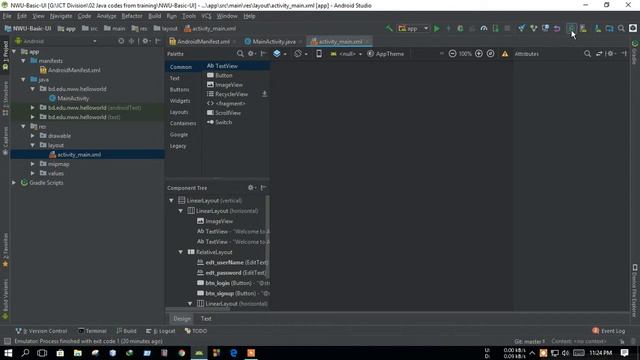Open the Terminal tool window

[93, 331]
